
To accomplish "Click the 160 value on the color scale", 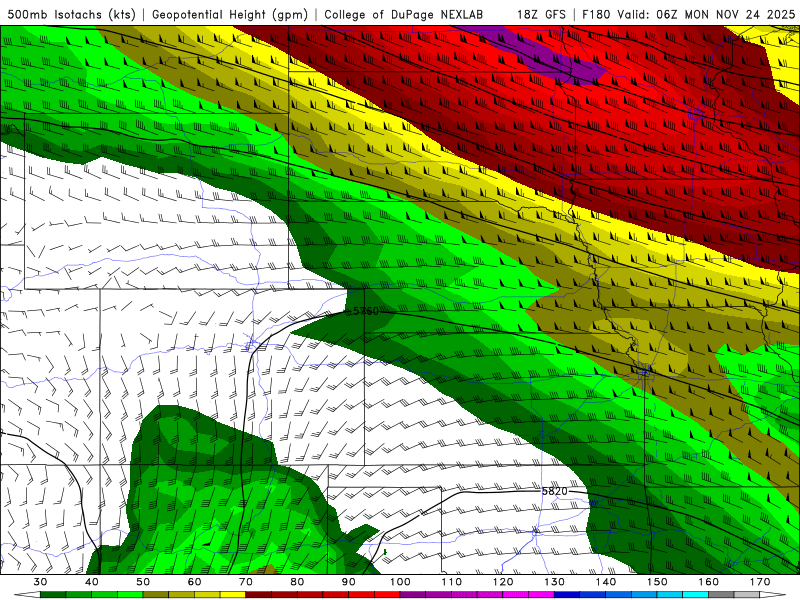I will (709, 582).
